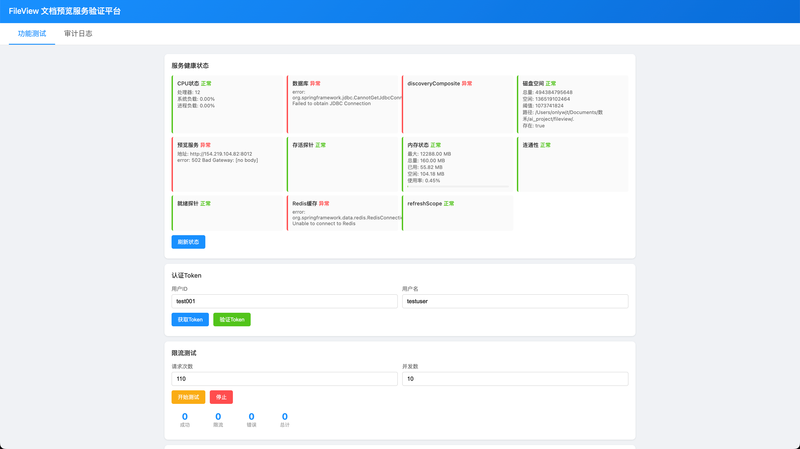Click the 连通性 status card

click(572, 164)
